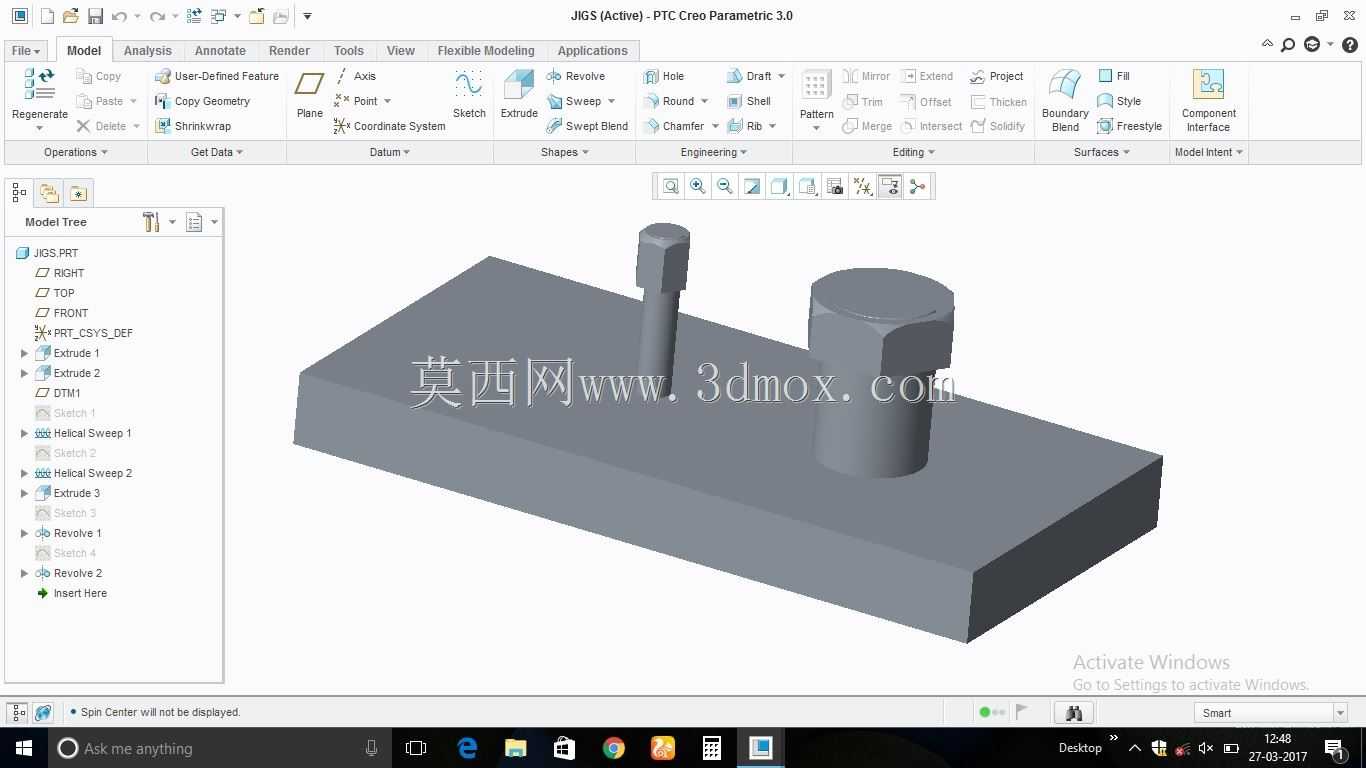Launch the Freestyle tool
This screenshot has height=768, width=1366.
[1129, 126]
